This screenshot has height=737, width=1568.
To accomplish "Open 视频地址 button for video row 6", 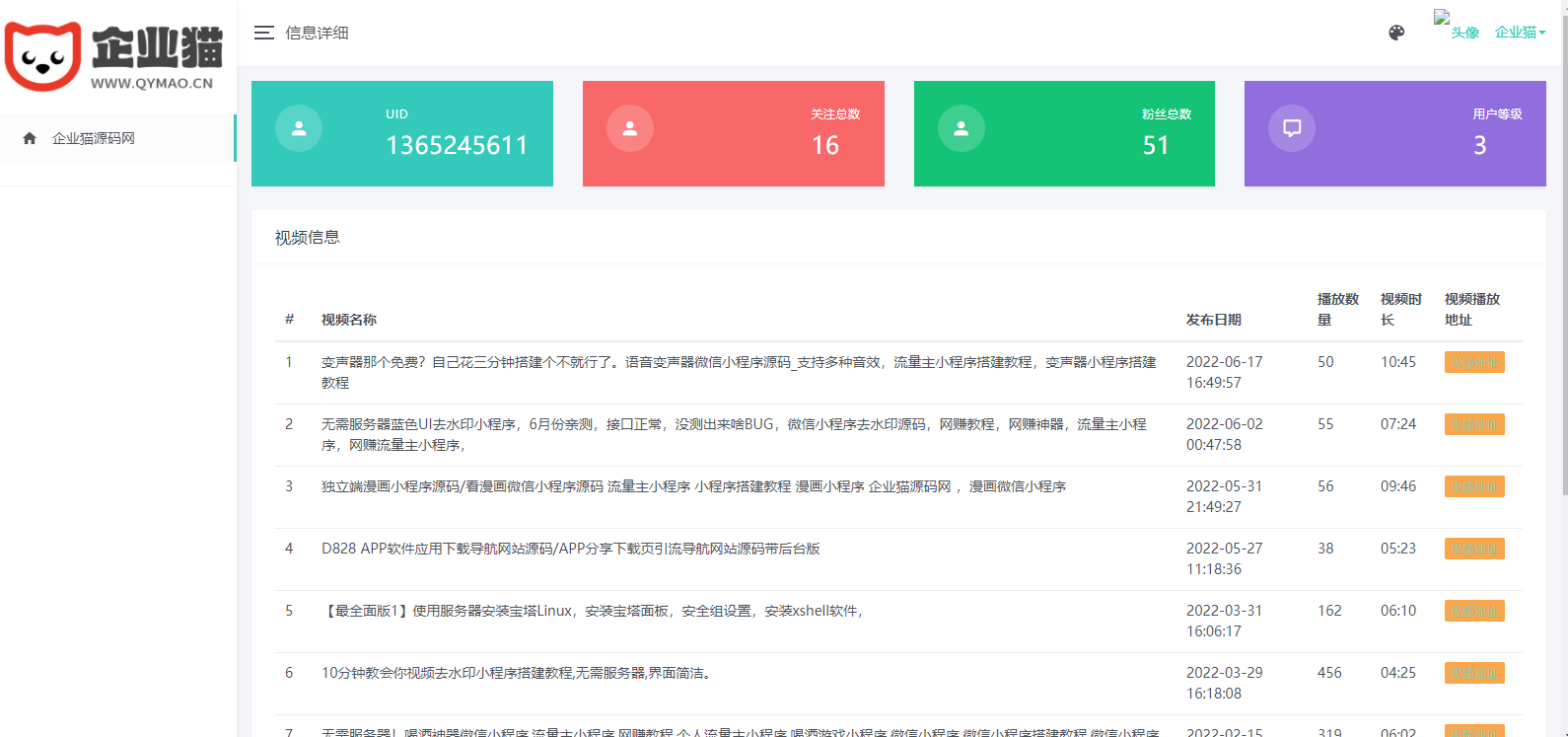I will (1474, 673).
